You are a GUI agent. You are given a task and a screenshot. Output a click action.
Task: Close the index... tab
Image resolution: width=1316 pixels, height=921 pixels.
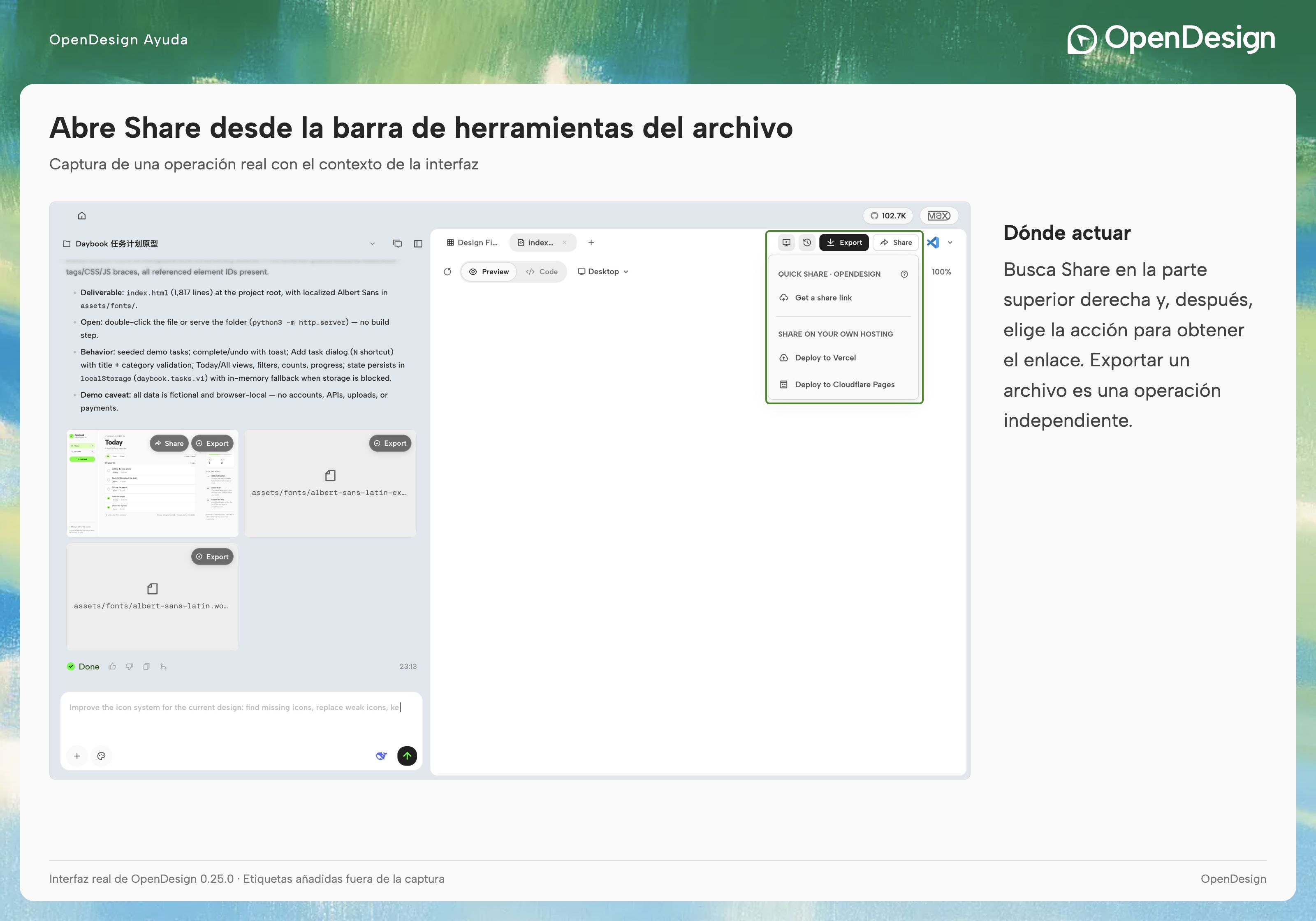click(565, 243)
